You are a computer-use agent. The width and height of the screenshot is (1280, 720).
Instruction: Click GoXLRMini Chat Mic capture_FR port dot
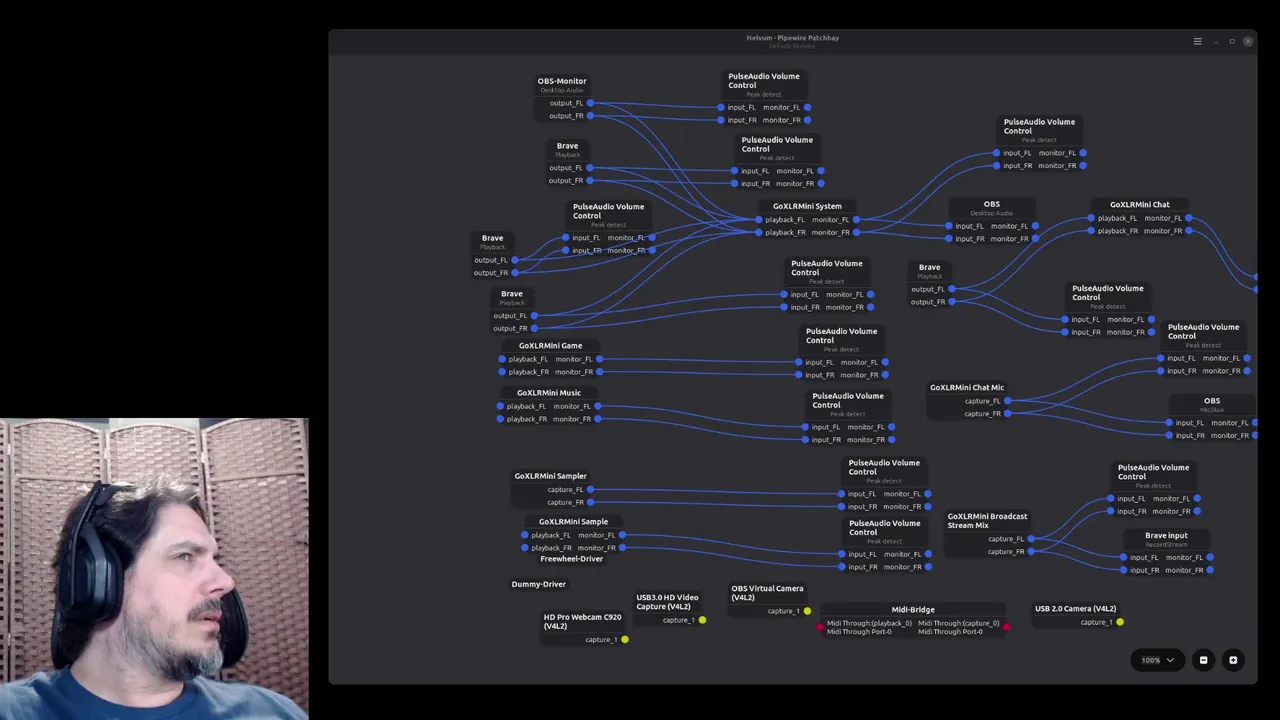(x=1007, y=413)
